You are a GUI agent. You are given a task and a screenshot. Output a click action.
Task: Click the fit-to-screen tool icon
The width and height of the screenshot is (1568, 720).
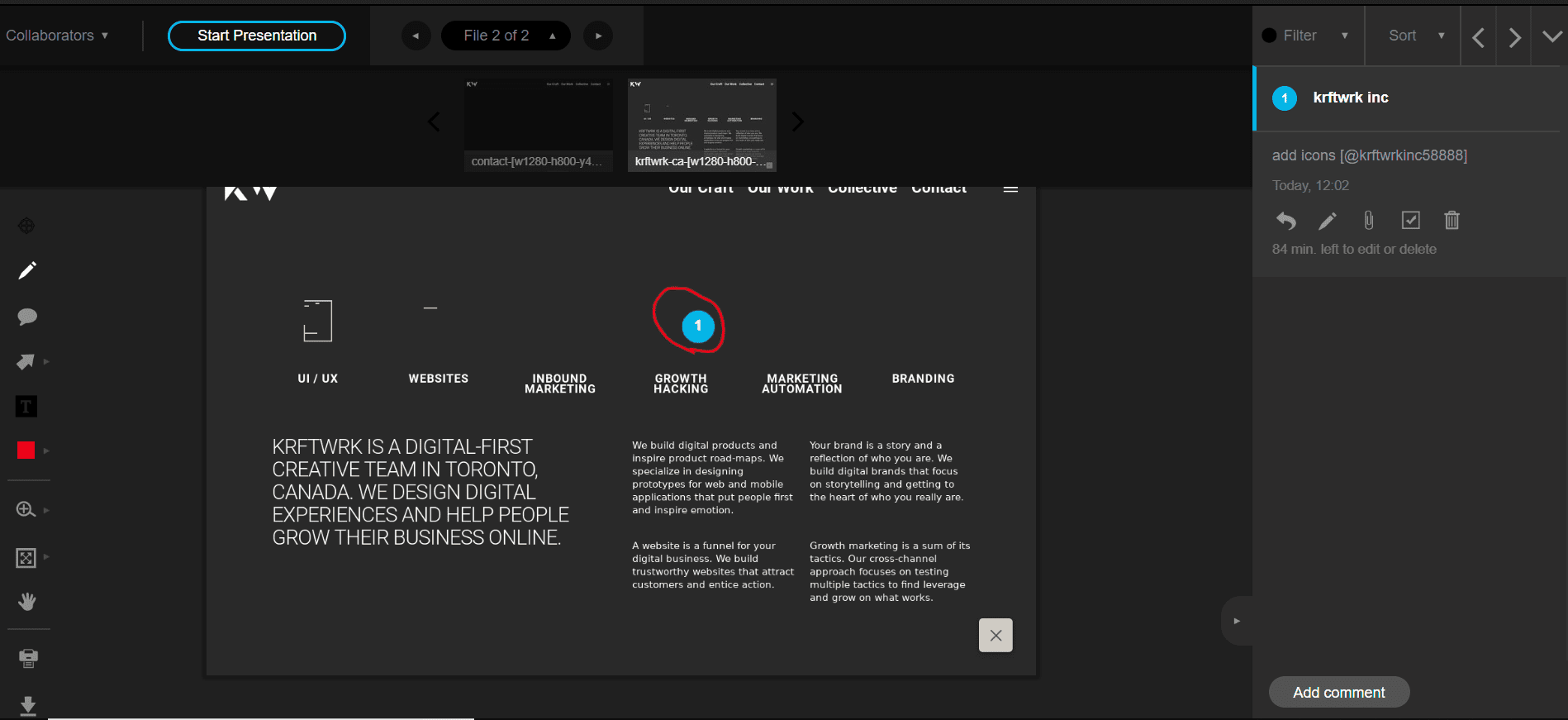click(26, 558)
